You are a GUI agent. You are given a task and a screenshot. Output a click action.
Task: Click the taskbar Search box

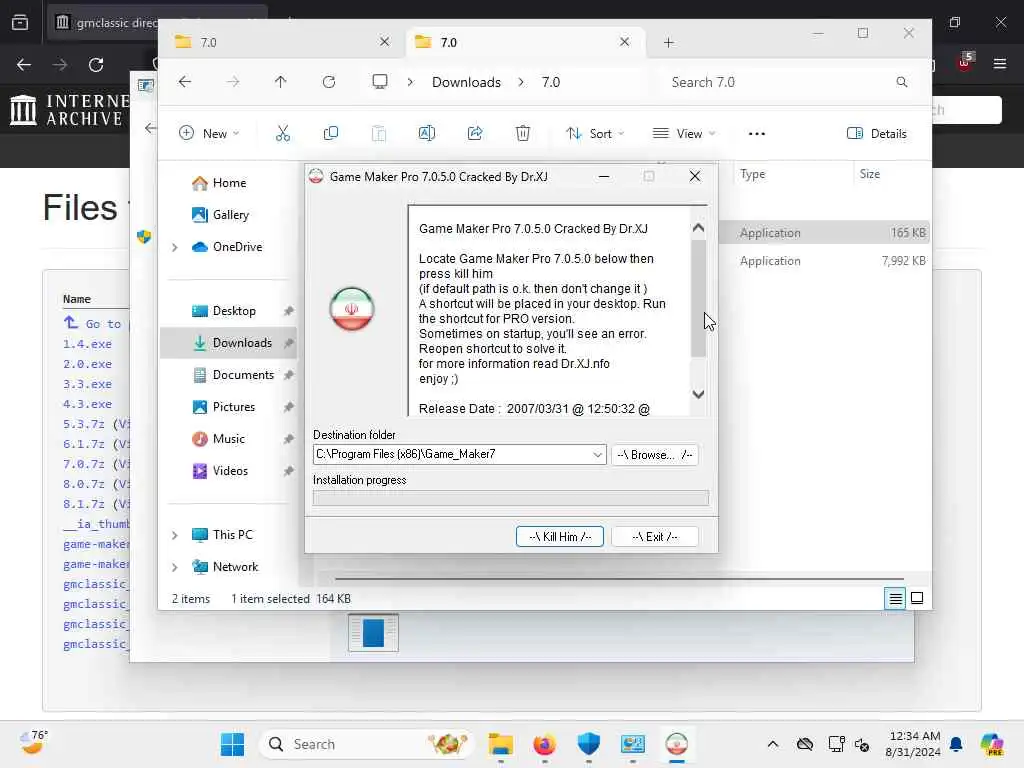[366, 744]
